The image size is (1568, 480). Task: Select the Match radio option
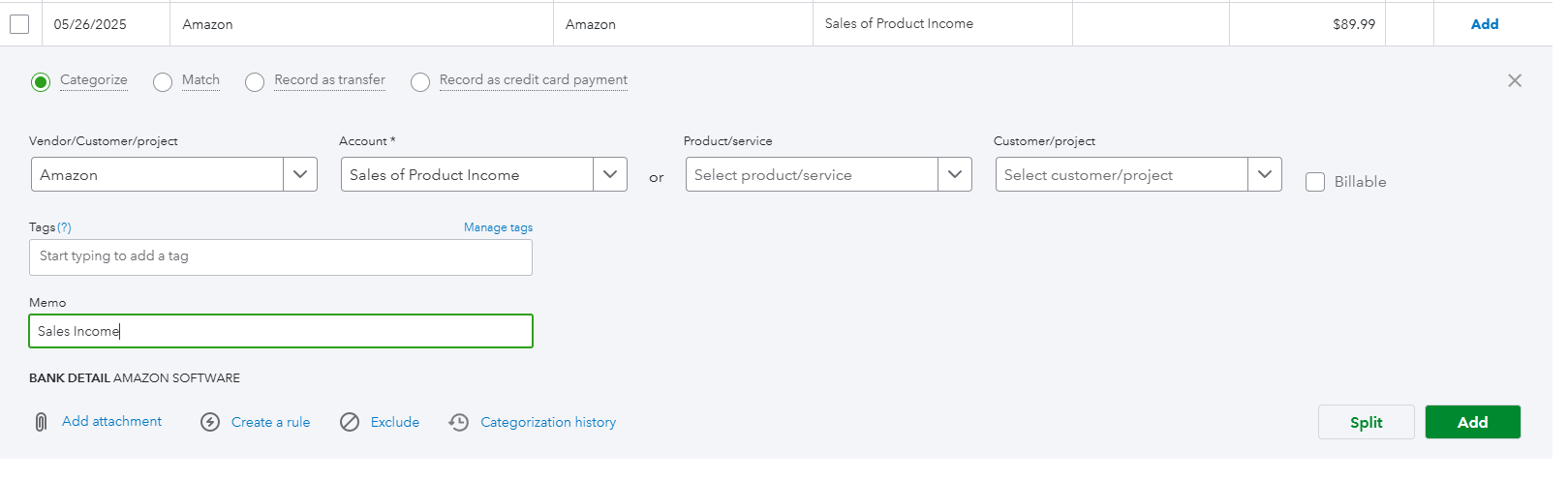point(163,82)
